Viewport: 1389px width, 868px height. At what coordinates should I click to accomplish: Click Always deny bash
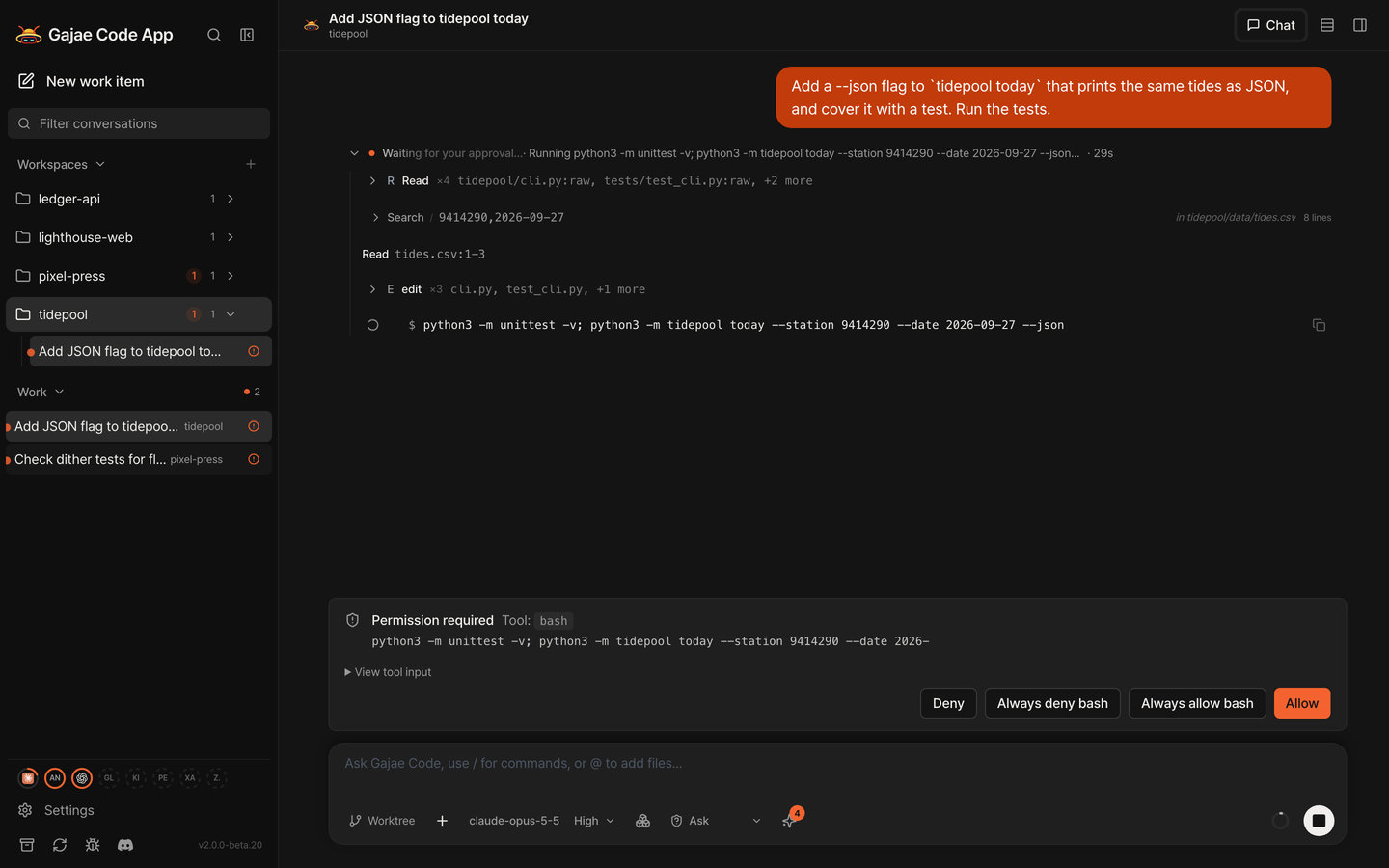pos(1052,703)
